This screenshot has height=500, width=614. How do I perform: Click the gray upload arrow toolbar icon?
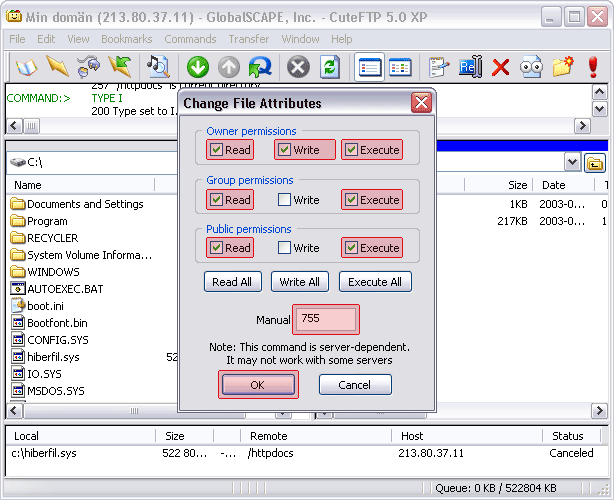click(x=229, y=67)
